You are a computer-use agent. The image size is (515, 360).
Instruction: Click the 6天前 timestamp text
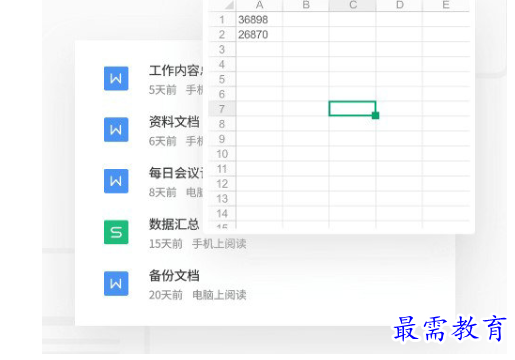point(163,141)
